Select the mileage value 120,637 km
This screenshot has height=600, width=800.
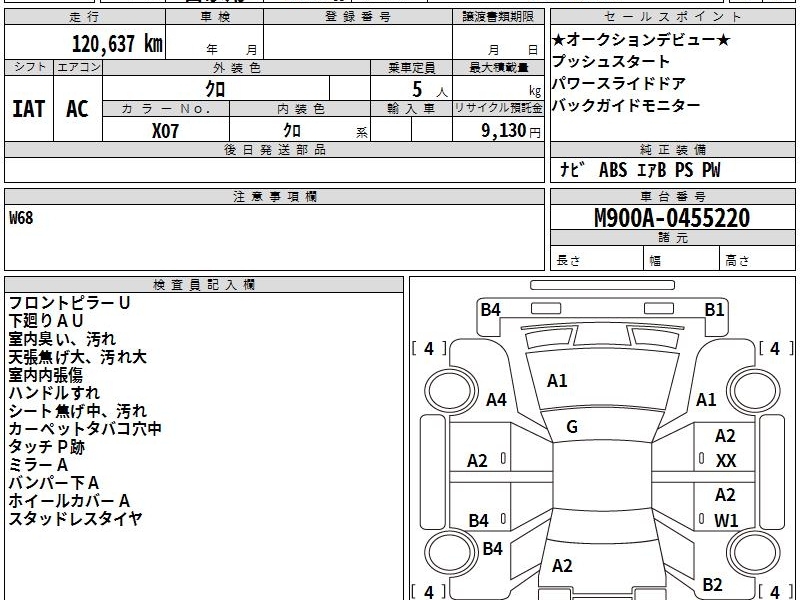pos(117,44)
